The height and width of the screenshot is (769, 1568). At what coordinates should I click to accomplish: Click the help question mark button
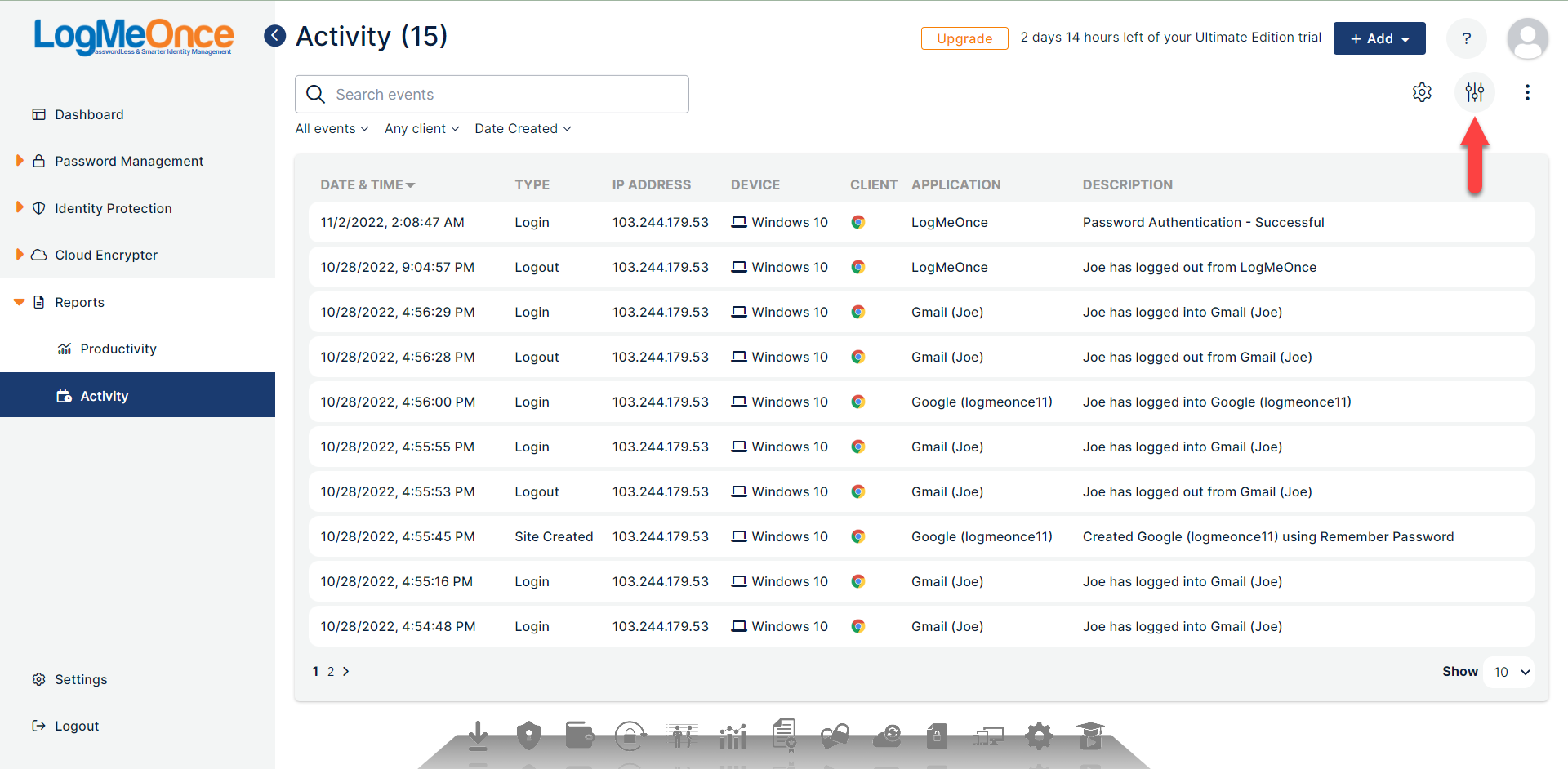pos(1466,38)
